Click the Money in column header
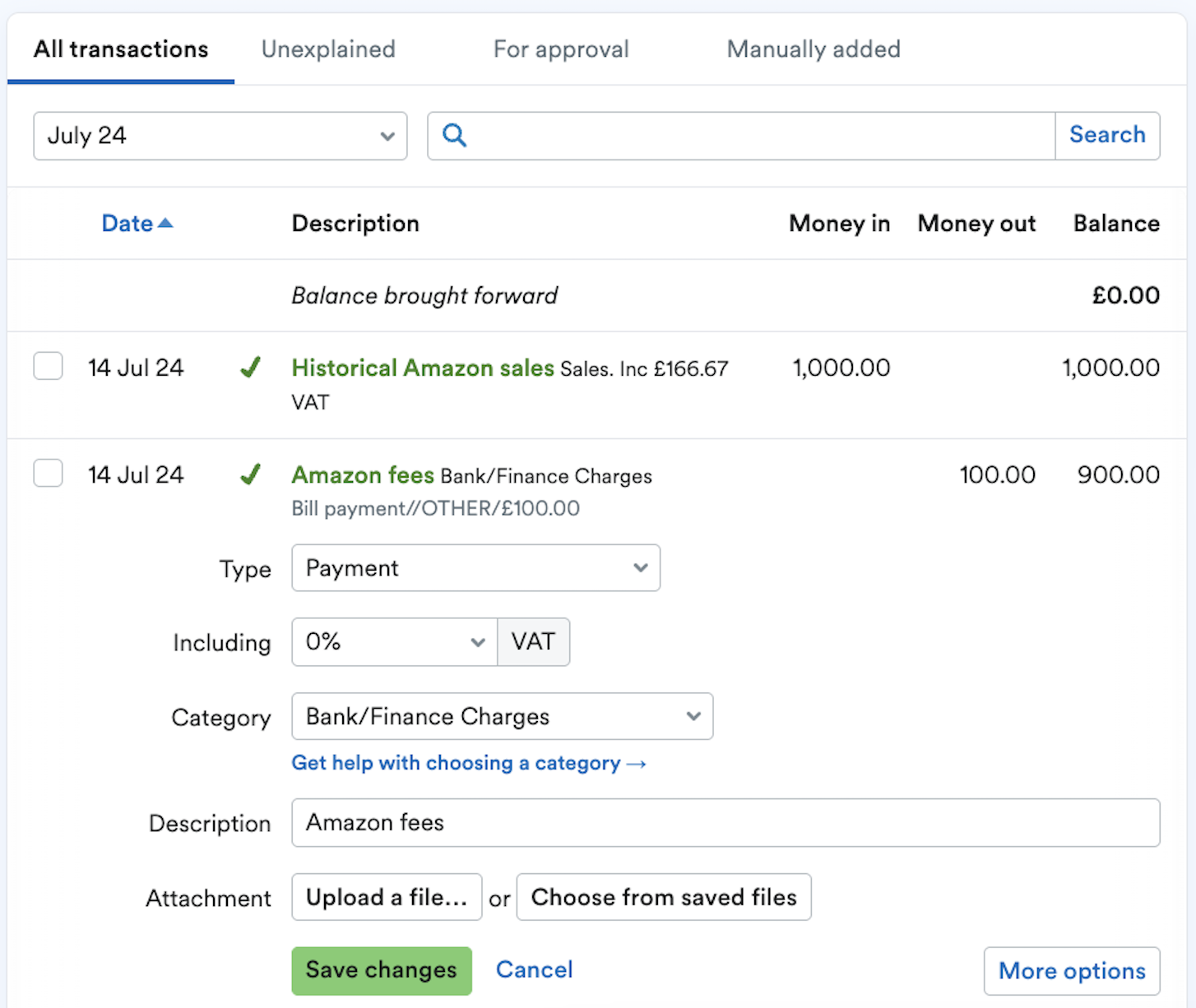1196x1008 pixels. click(x=840, y=223)
